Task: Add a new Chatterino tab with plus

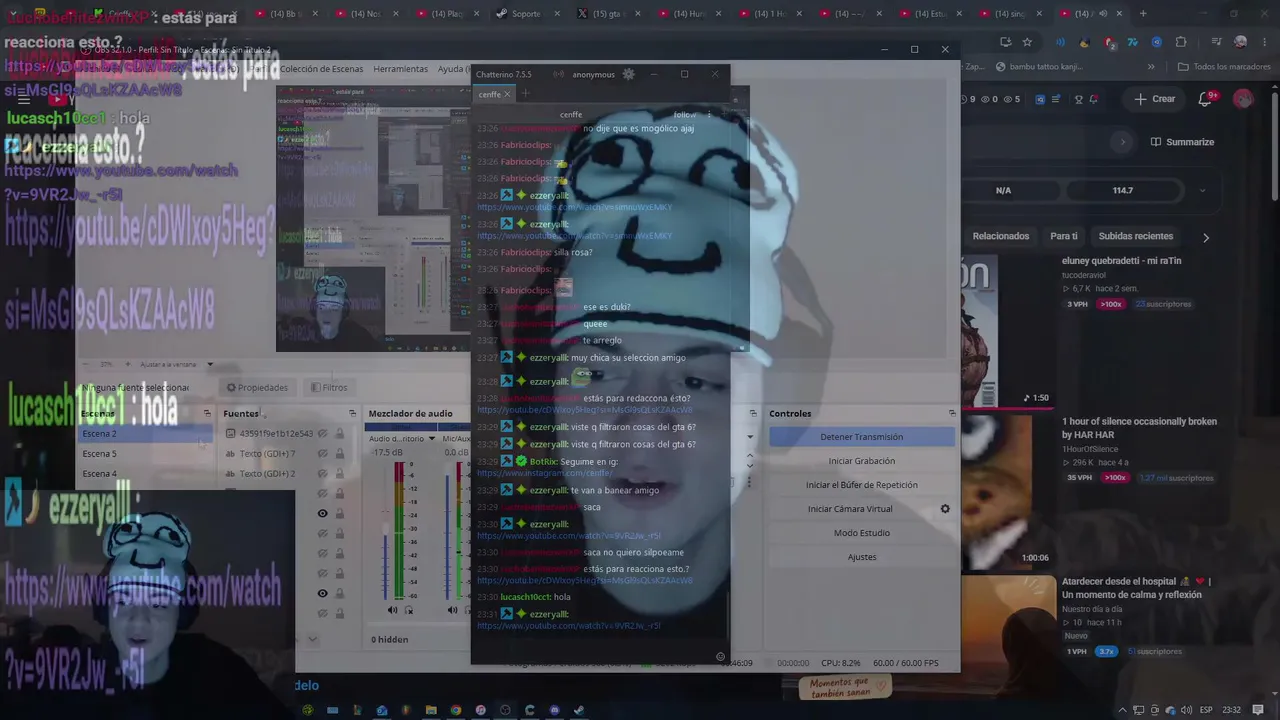Action: click(525, 94)
